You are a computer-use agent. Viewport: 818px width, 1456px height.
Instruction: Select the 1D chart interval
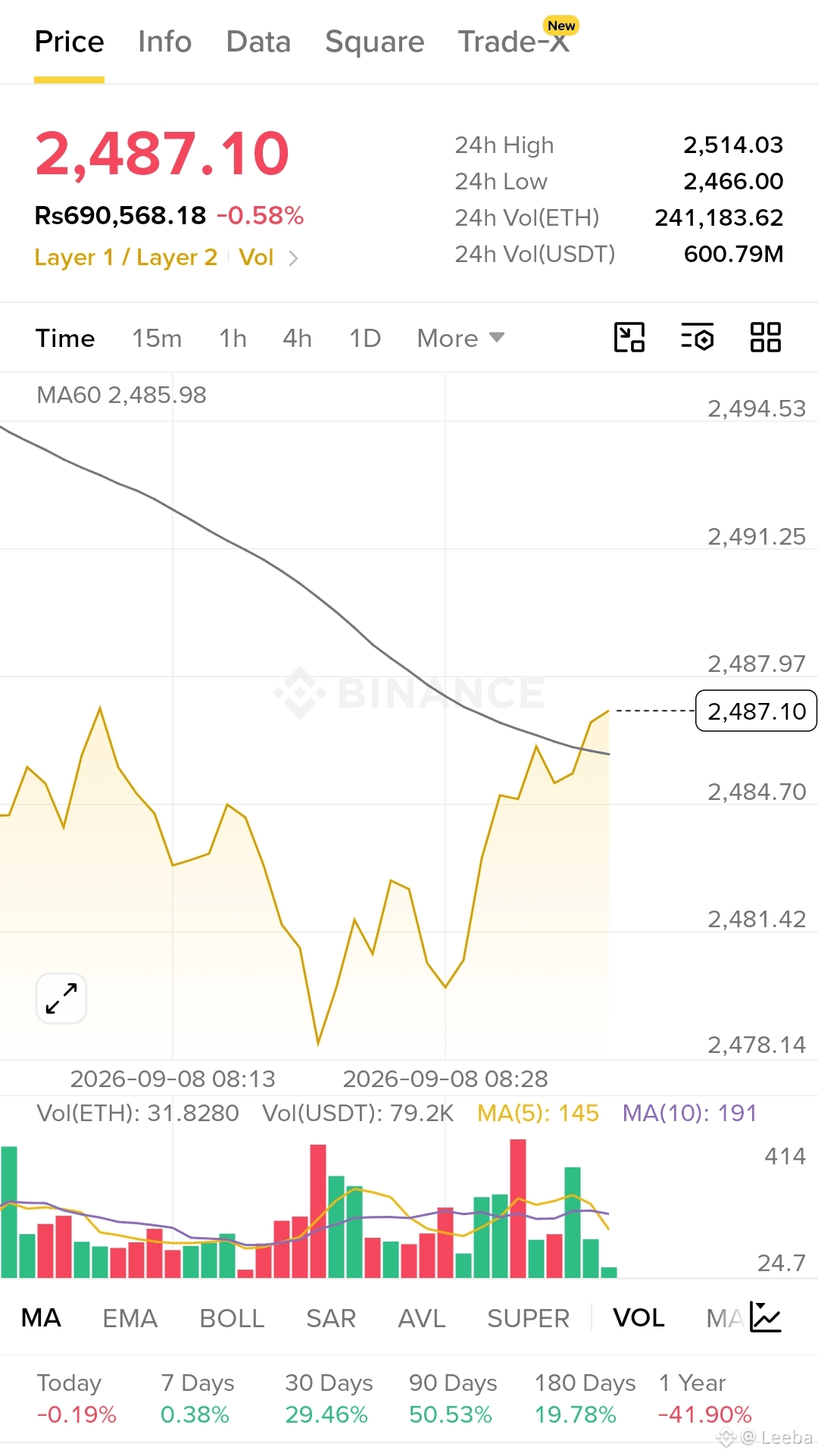(x=365, y=338)
